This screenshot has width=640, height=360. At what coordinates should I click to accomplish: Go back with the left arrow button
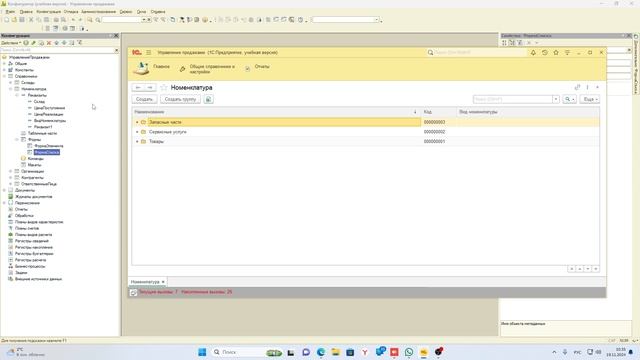point(138,87)
